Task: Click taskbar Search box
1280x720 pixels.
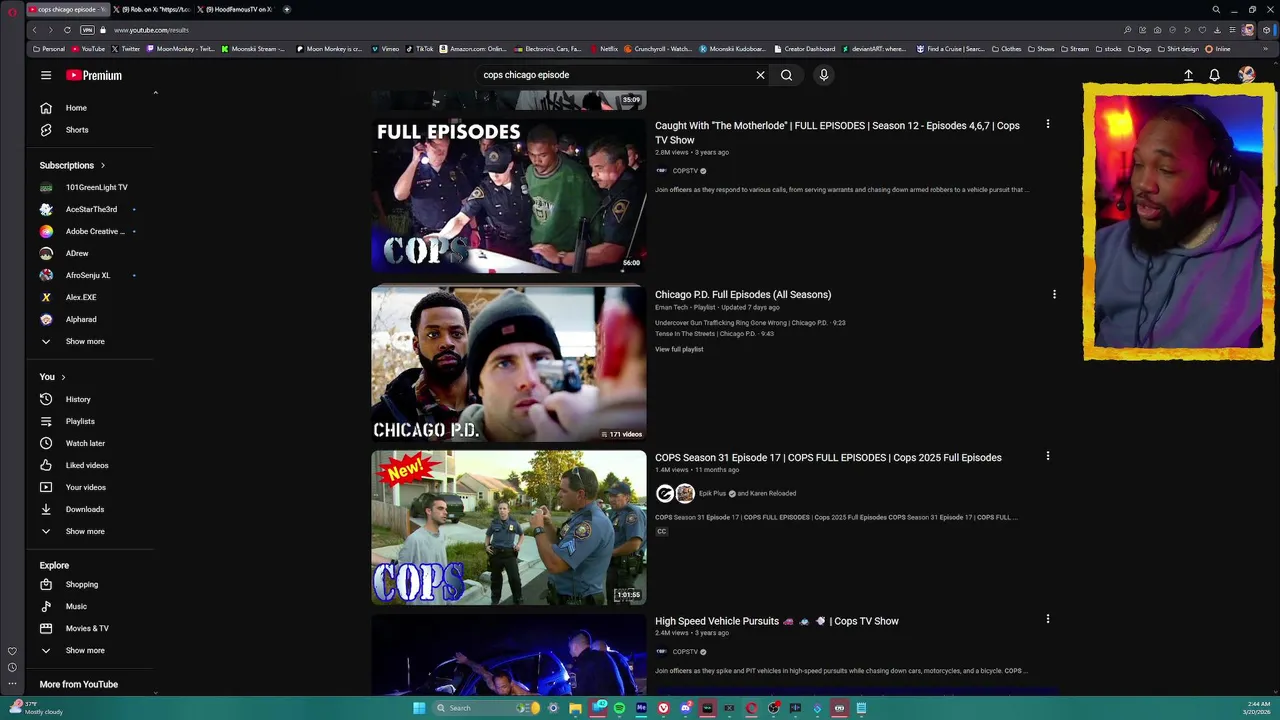Action: tap(485, 708)
